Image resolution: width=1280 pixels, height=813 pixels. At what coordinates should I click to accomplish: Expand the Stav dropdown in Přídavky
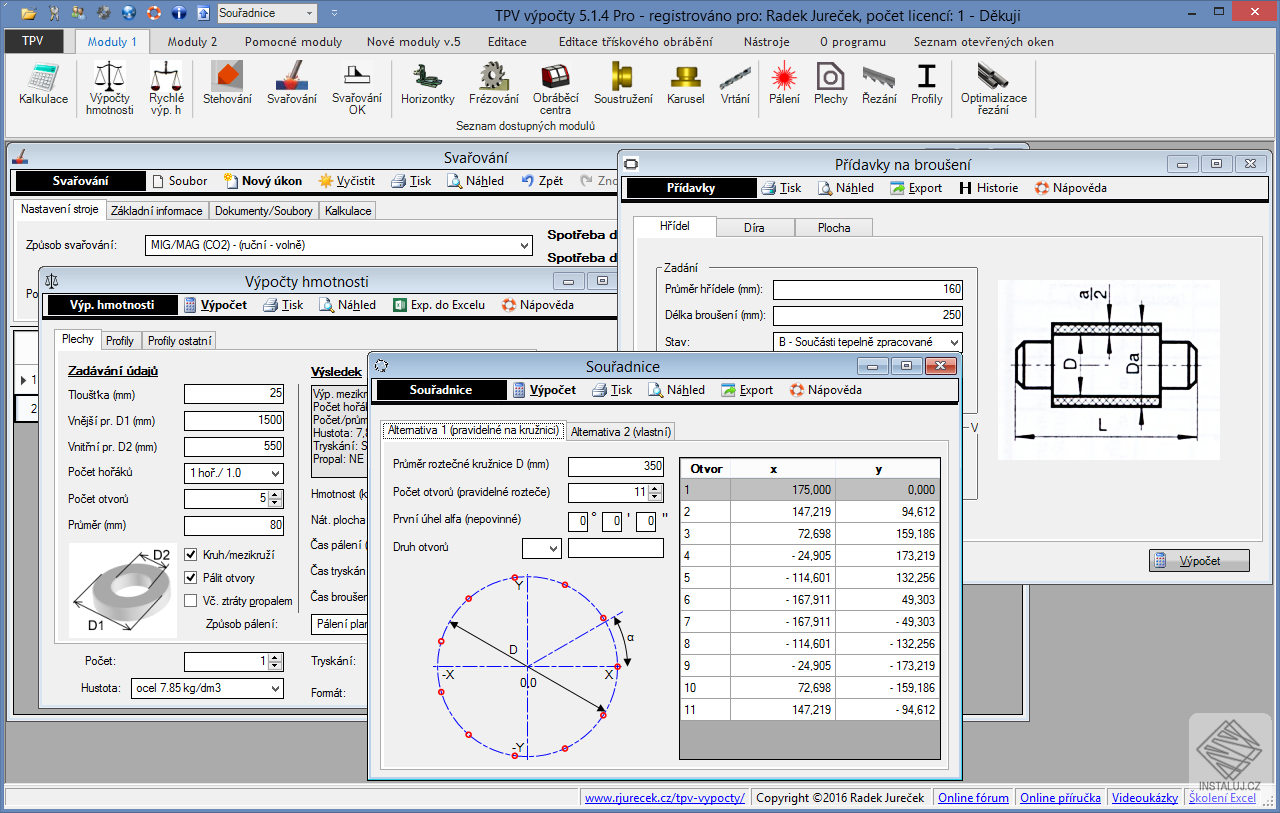point(954,342)
